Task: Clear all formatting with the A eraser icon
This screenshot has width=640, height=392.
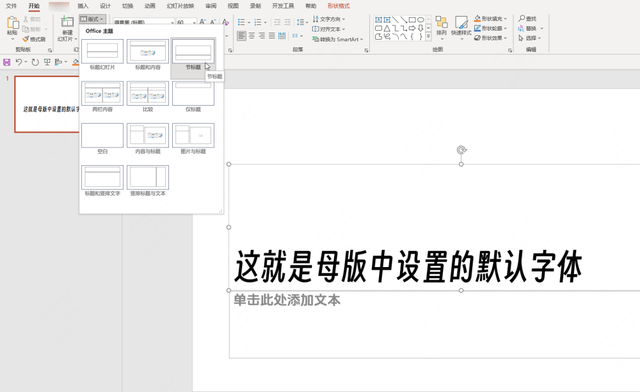Action: coord(225,22)
